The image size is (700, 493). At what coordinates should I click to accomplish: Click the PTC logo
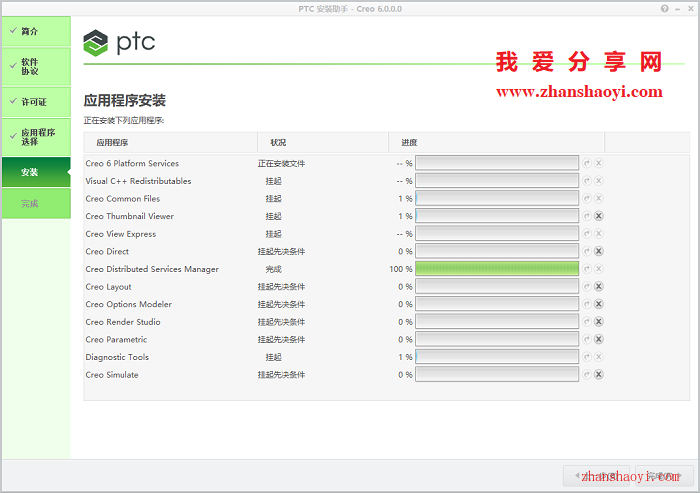[119, 43]
